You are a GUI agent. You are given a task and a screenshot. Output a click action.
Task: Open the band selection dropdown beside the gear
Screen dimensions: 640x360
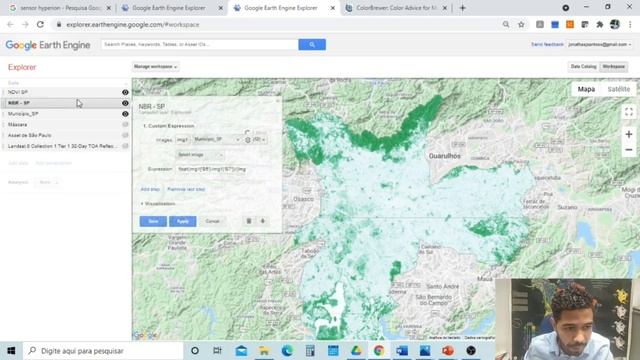pos(259,140)
